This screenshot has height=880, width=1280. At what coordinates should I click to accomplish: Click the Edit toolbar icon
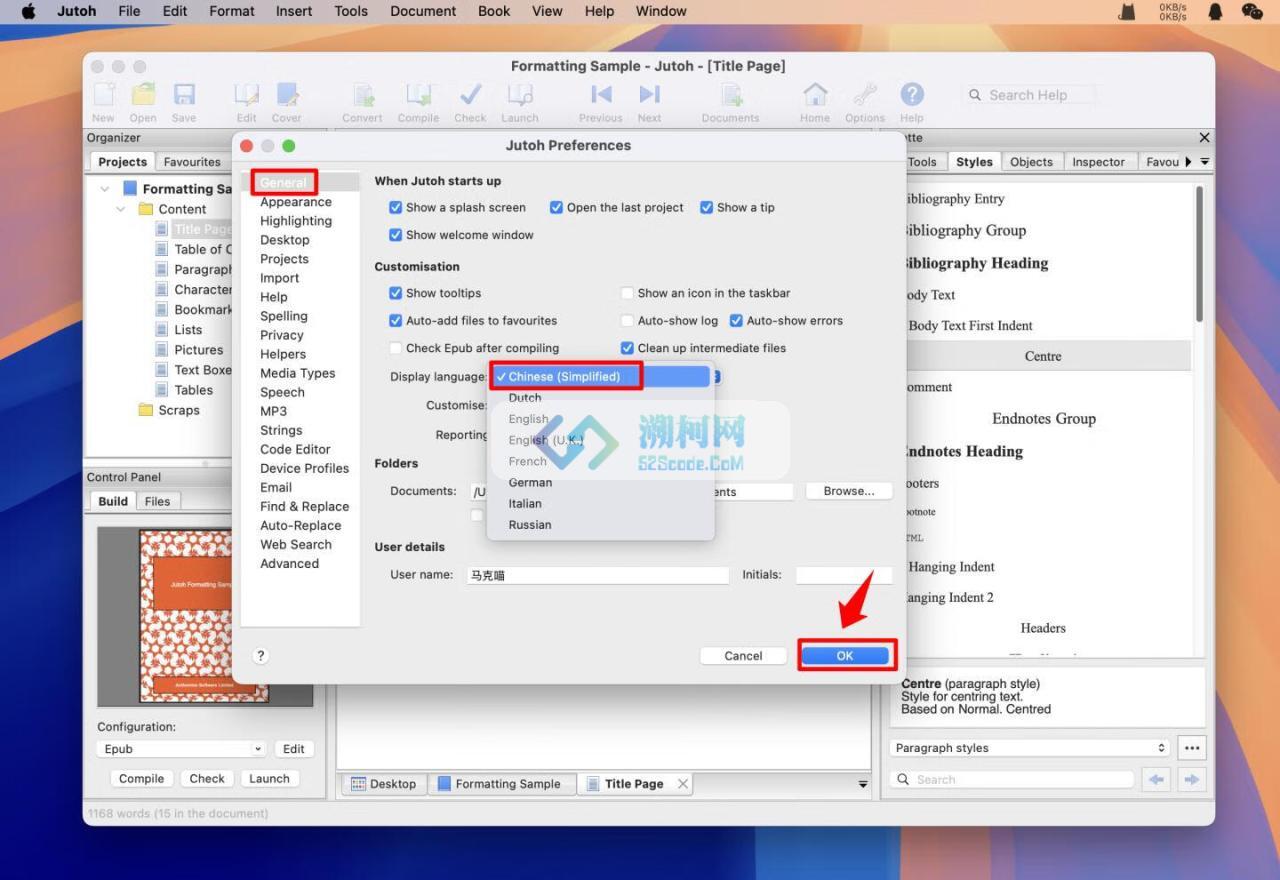pos(246,95)
